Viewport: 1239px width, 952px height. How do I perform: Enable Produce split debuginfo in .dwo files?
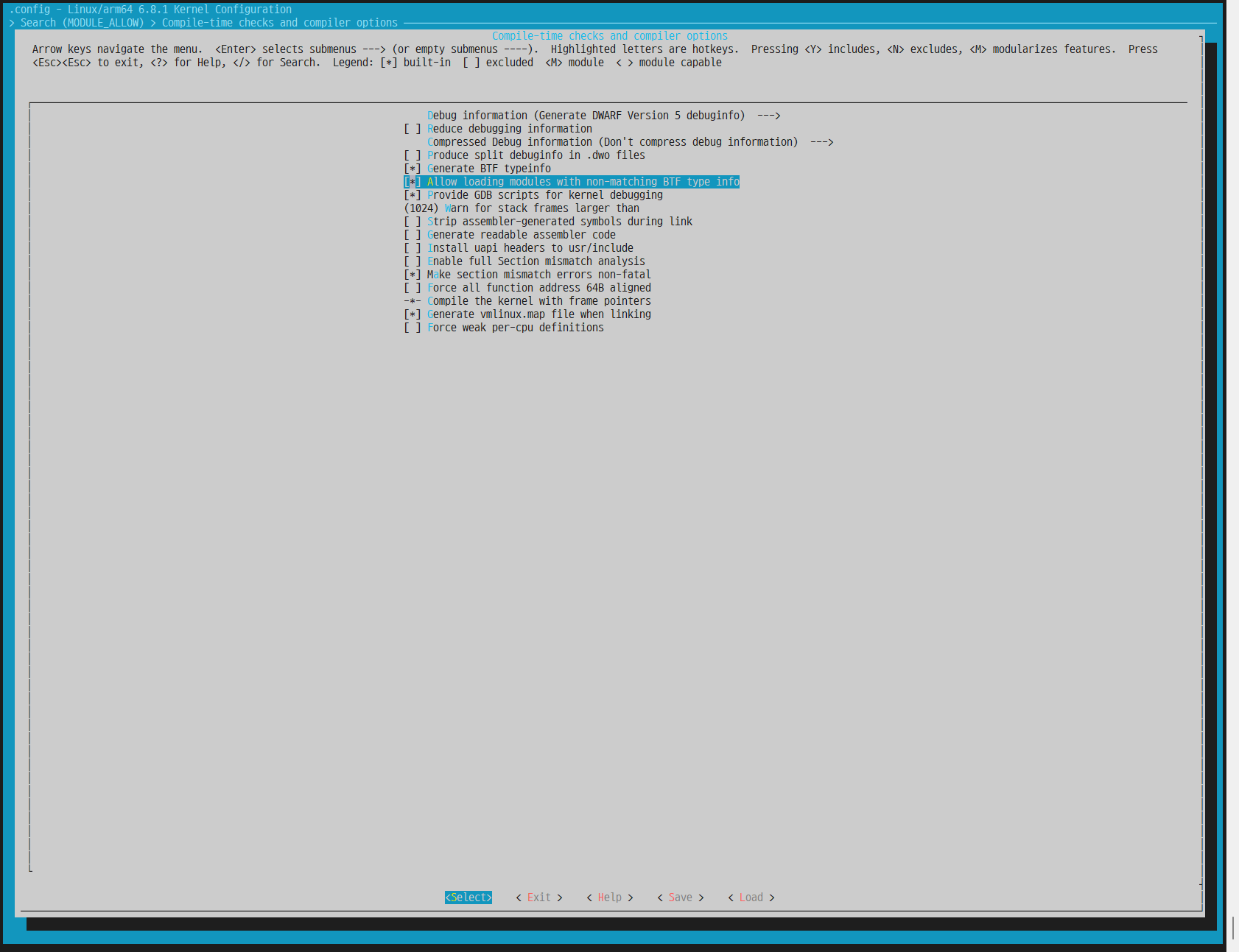pyautogui.click(x=524, y=155)
